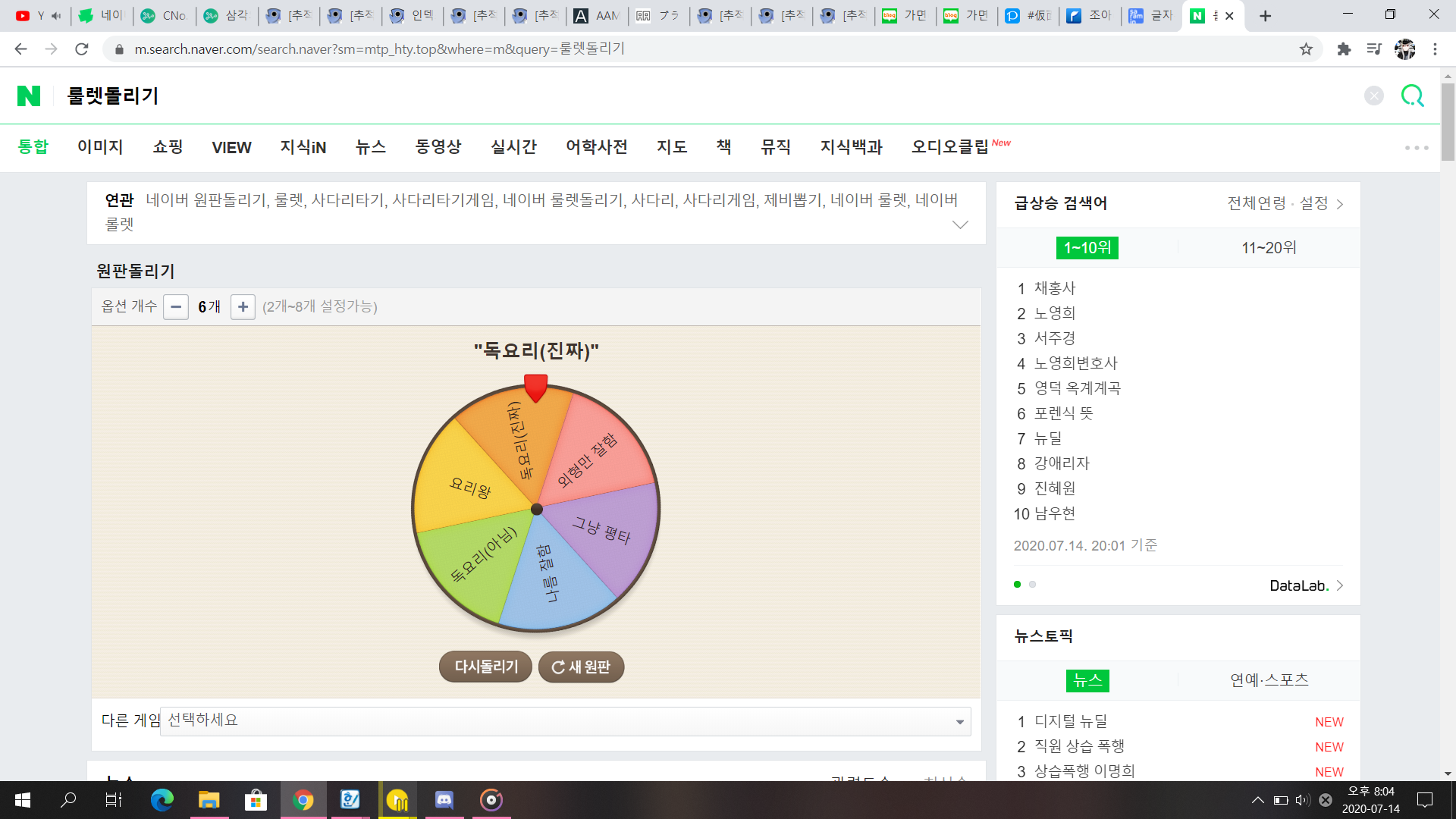Click the green search magnifier icon
This screenshot has height=819, width=1456.
(1412, 96)
